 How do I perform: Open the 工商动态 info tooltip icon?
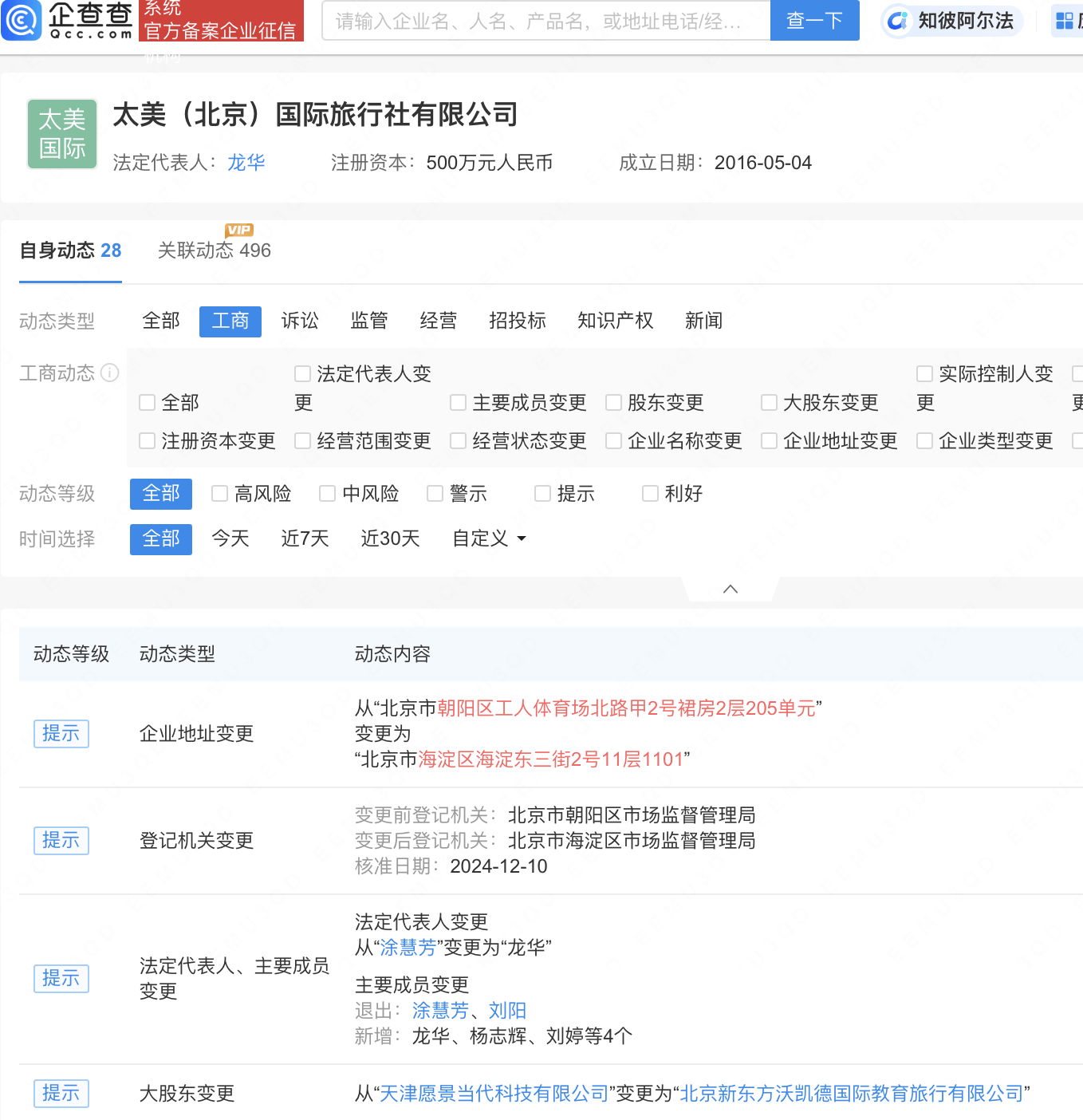(110, 373)
